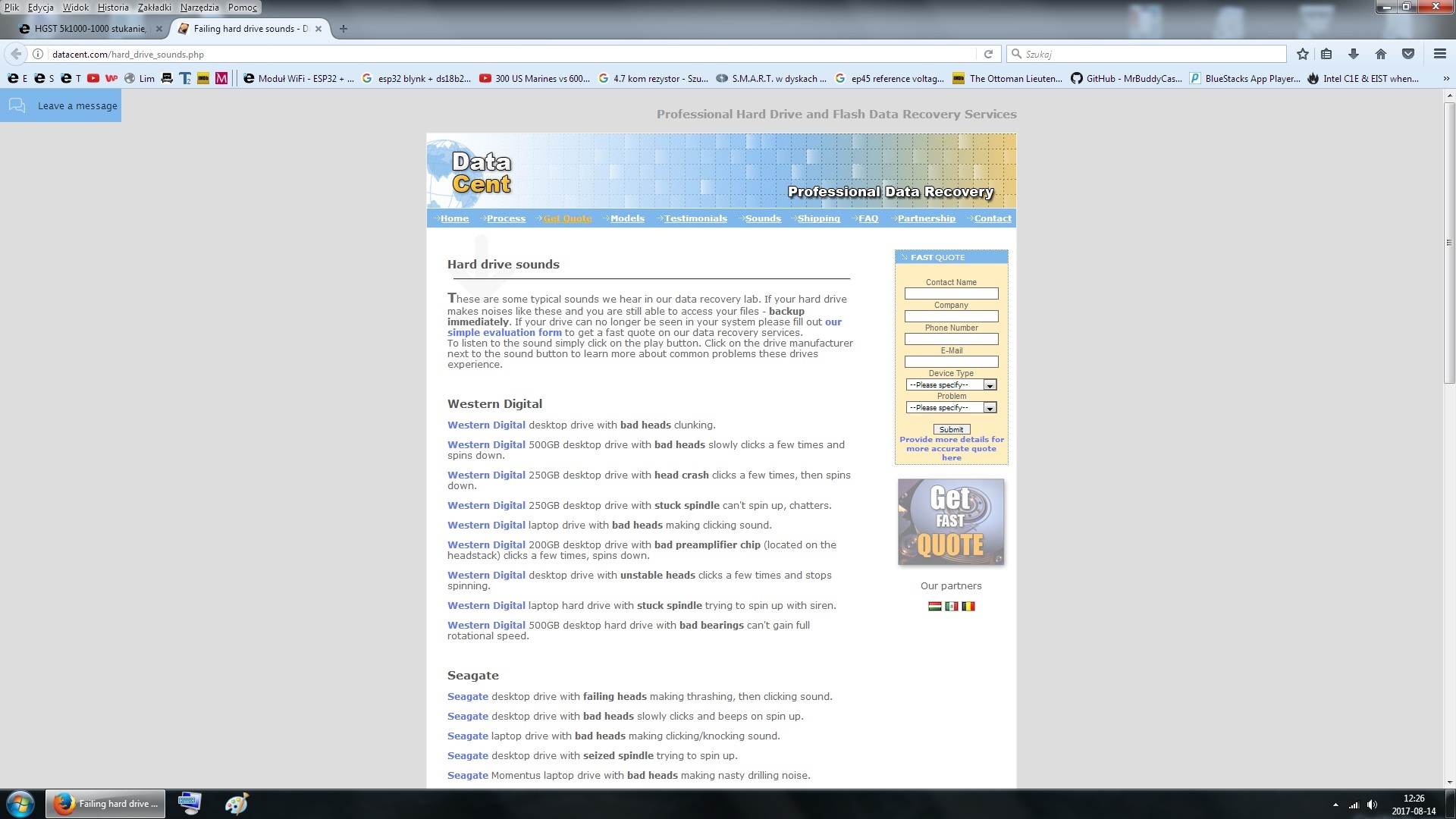Screen dimensions: 1456x819
Task: Click the Contact Name input field
Action: [951, 293]
